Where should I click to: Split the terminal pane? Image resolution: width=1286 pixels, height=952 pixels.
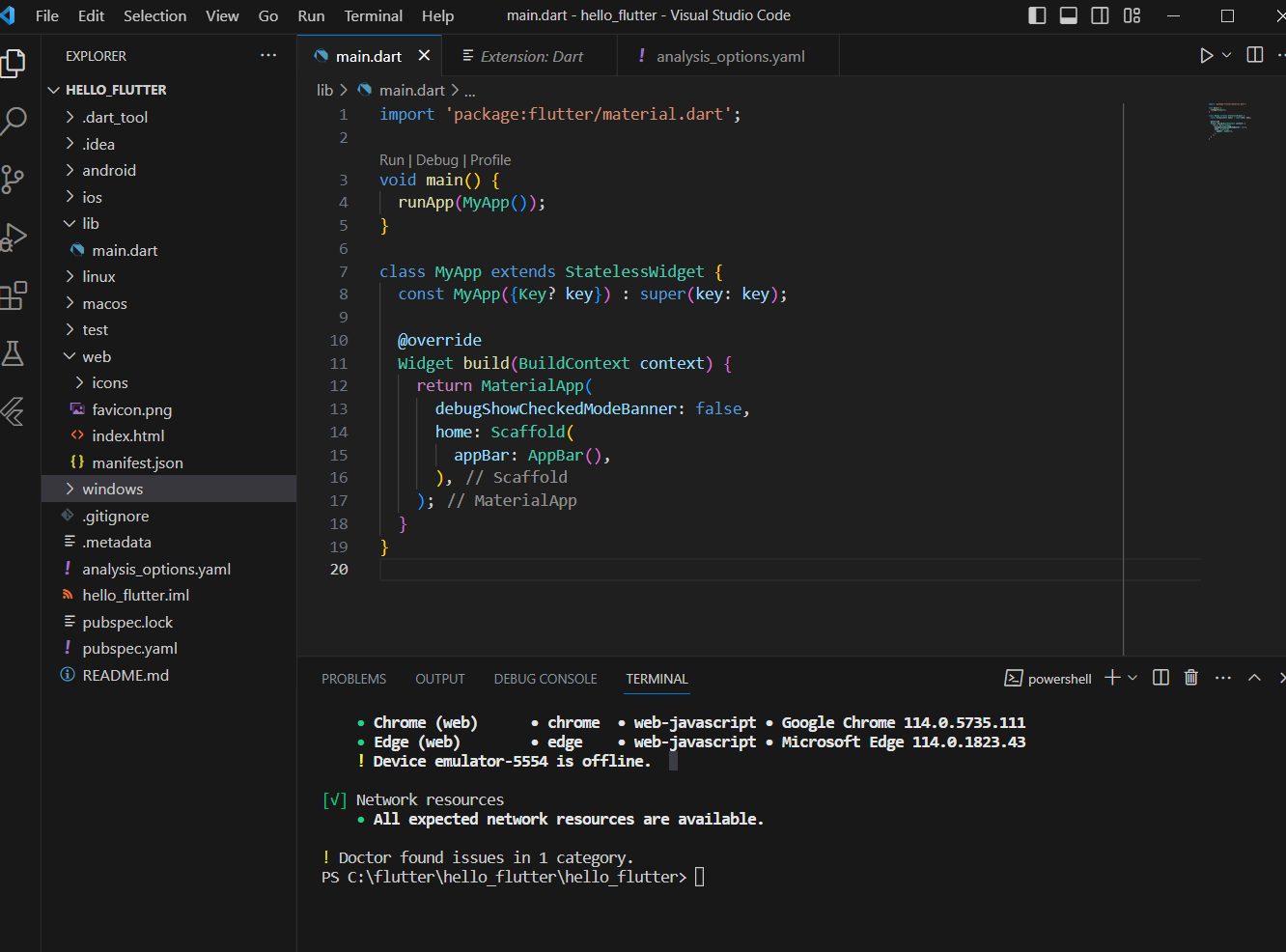[x=1160, y=678]
